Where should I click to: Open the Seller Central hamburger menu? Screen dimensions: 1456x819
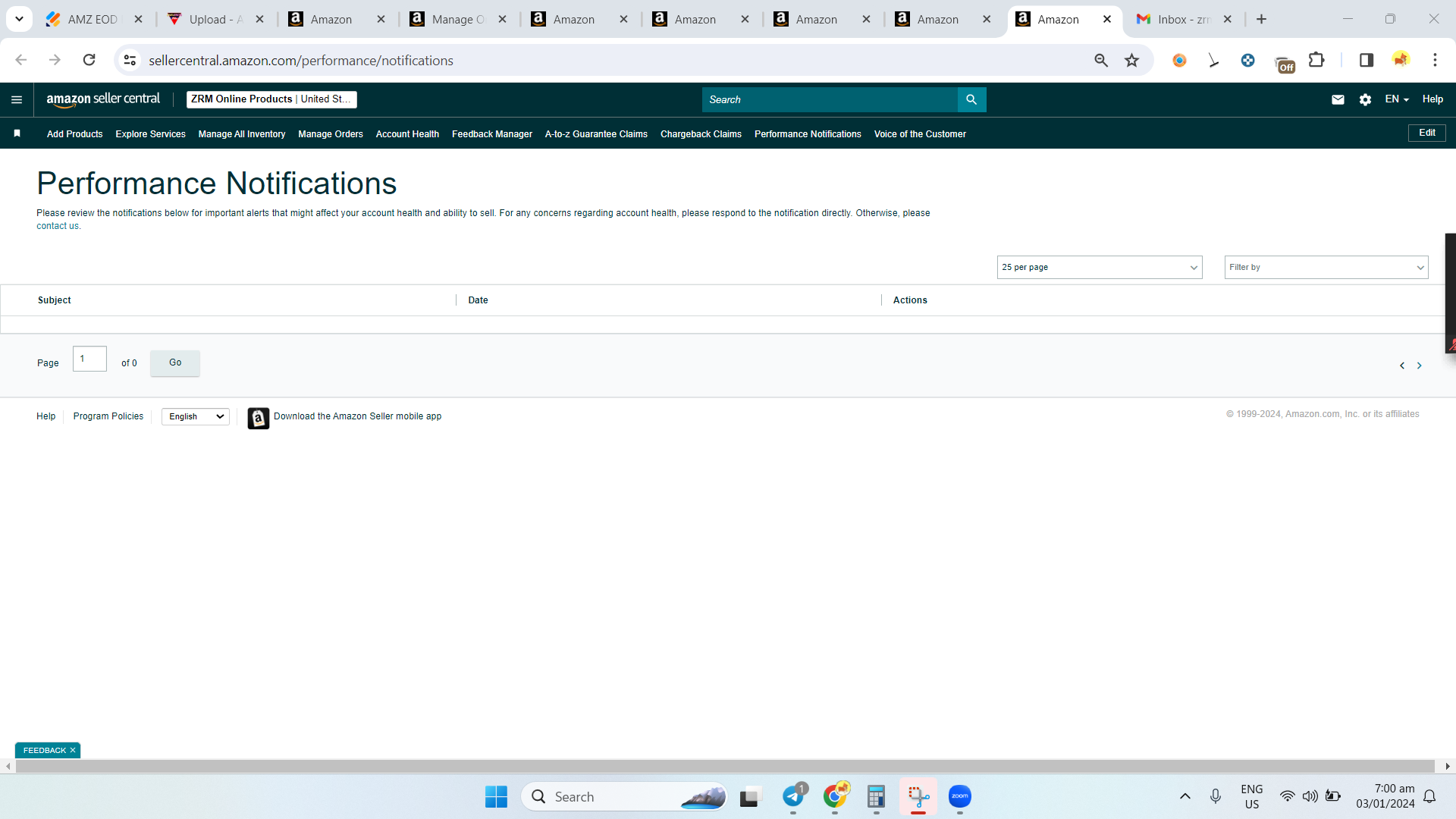tap(17, 99)
